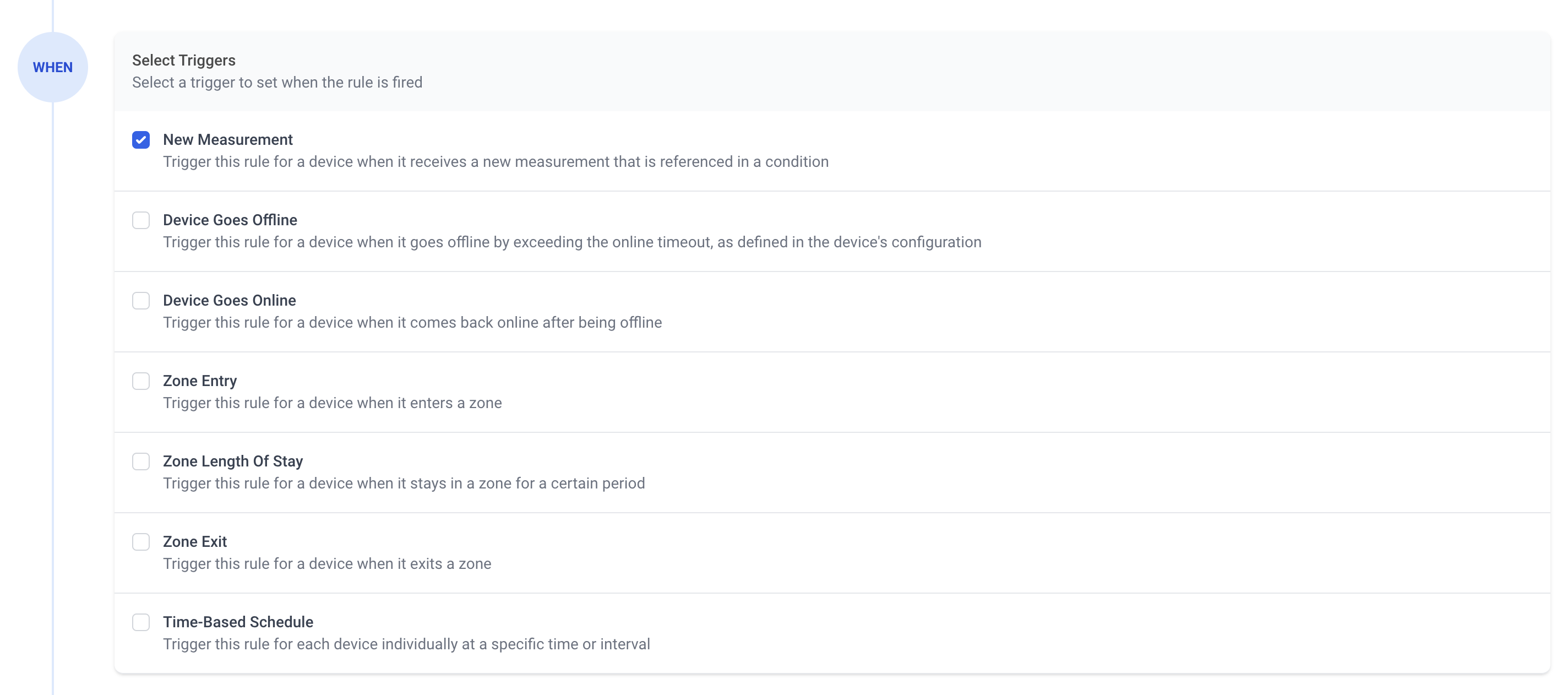The image size is (1568, 695).
Task: Uncheck the New Measurement checkbox
Action: point(140,140)
